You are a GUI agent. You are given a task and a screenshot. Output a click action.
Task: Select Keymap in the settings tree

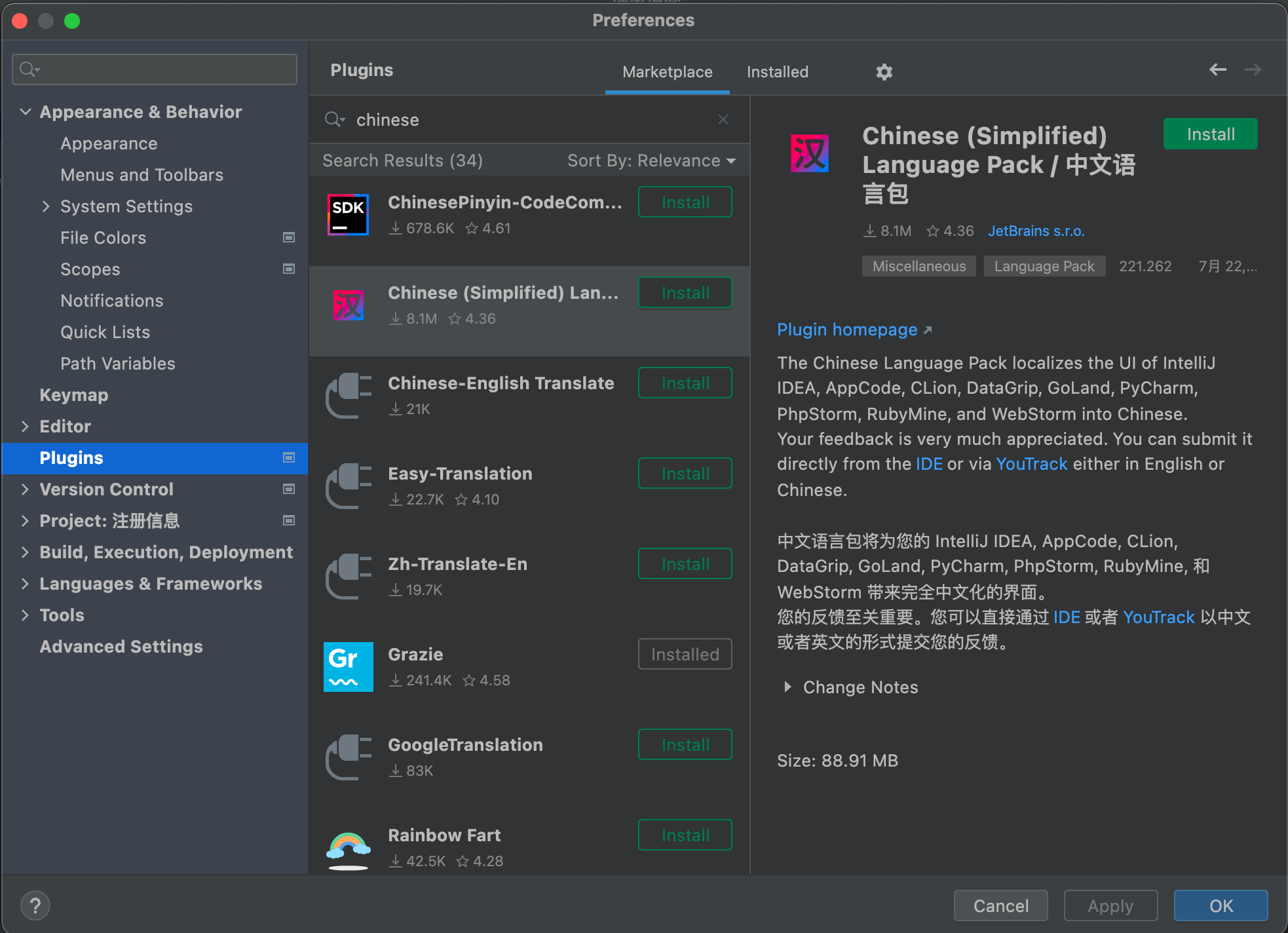tap(74, 395)
